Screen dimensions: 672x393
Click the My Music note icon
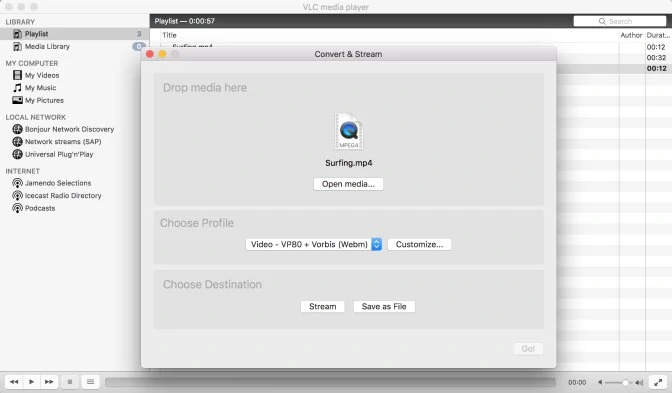coord(17,87)
